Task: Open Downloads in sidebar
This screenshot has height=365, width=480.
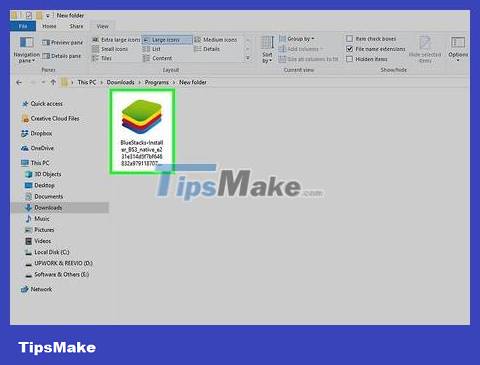Action: (x=60, y=208)
